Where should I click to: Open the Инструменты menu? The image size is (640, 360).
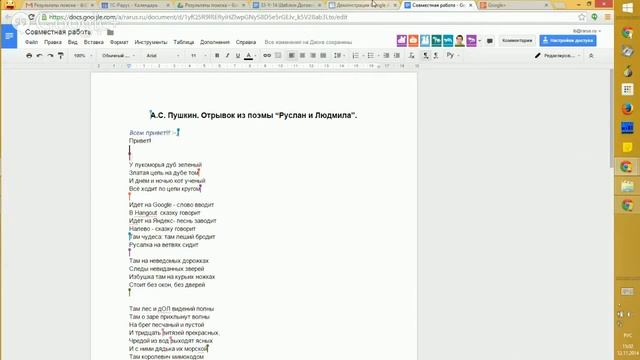151,42
